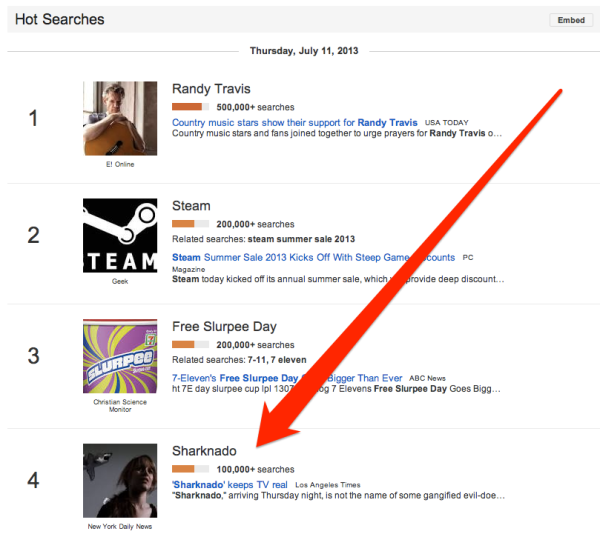Open the Sharknado thumbnail image
This screenshot has width=600, height=534.
(120, 480)
